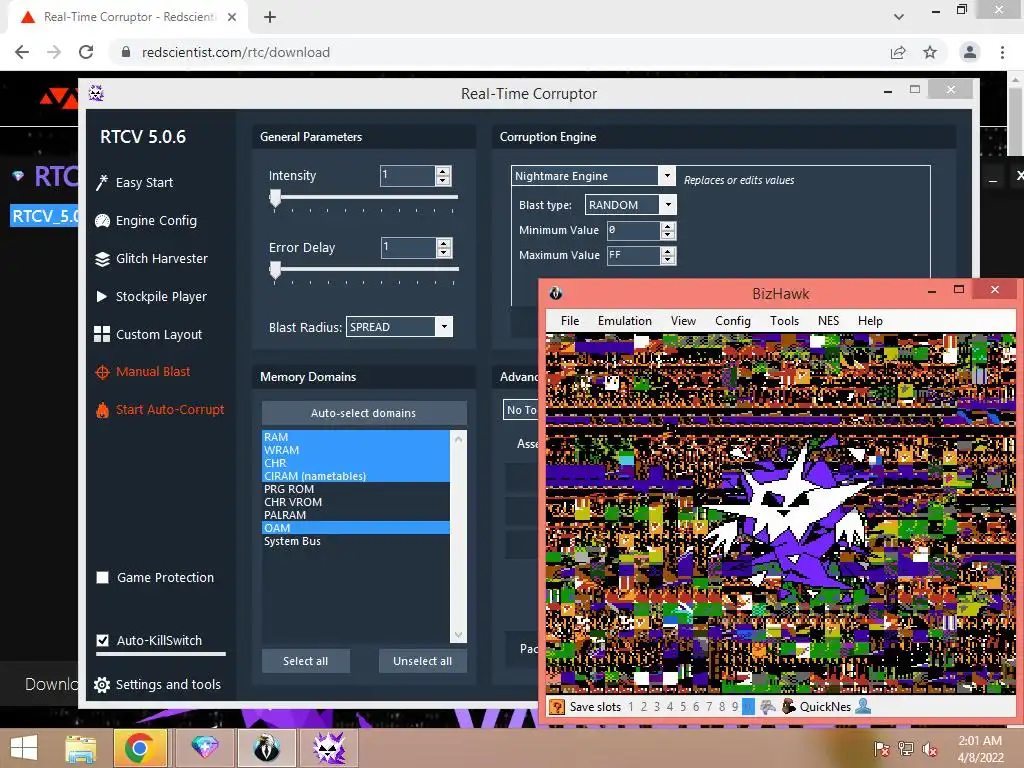Deselect RAM memory domain

tap(356, 437)
